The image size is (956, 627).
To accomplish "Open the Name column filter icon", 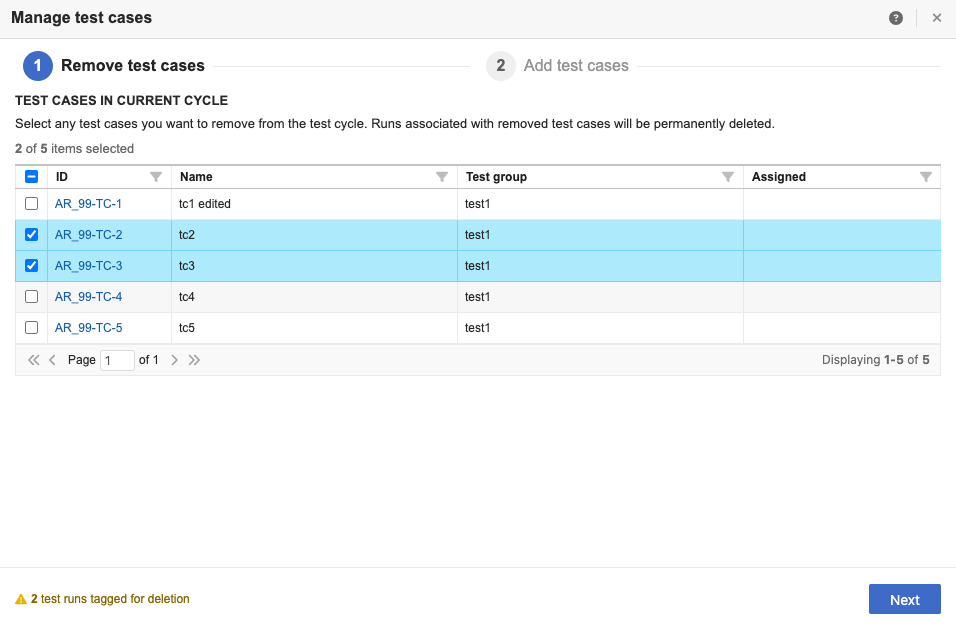I will [x=442, y=177].
